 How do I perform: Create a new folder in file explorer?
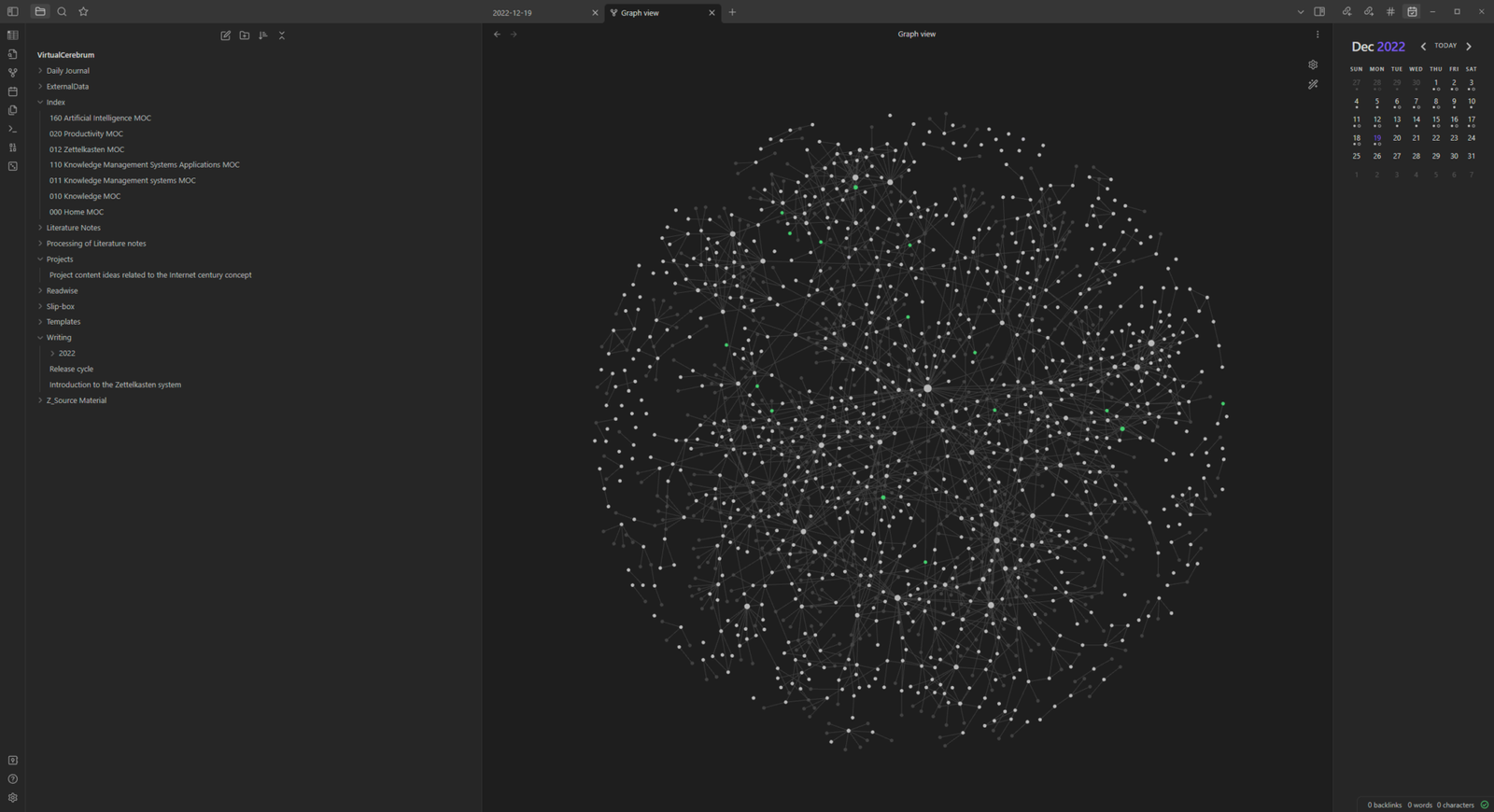245,35
